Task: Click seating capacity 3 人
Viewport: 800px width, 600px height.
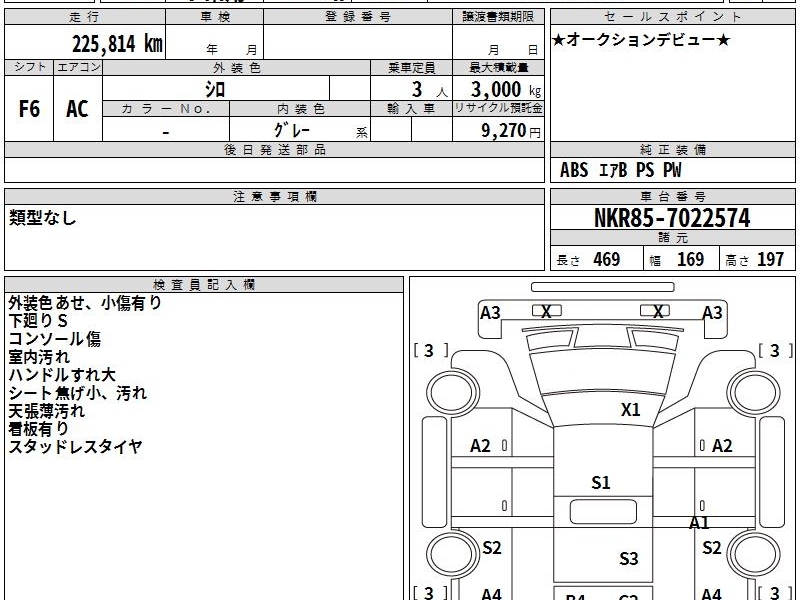Action: pyautogui.click(x=429, y=90)
